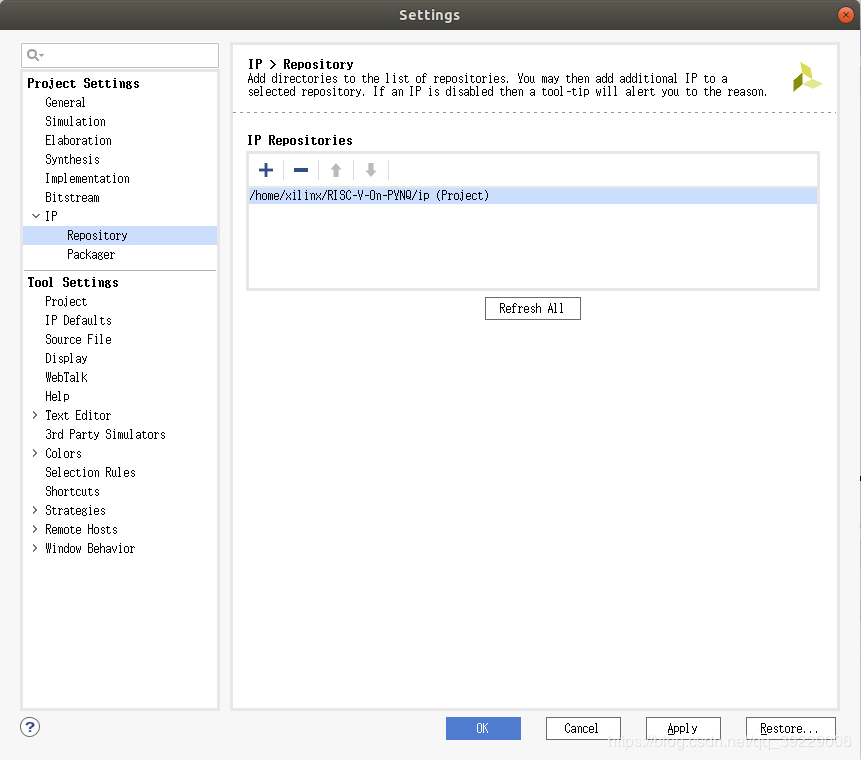This screenshot has height=760, width=861.
Task: Move repository down with arrow icon
Action: (371, 170)
